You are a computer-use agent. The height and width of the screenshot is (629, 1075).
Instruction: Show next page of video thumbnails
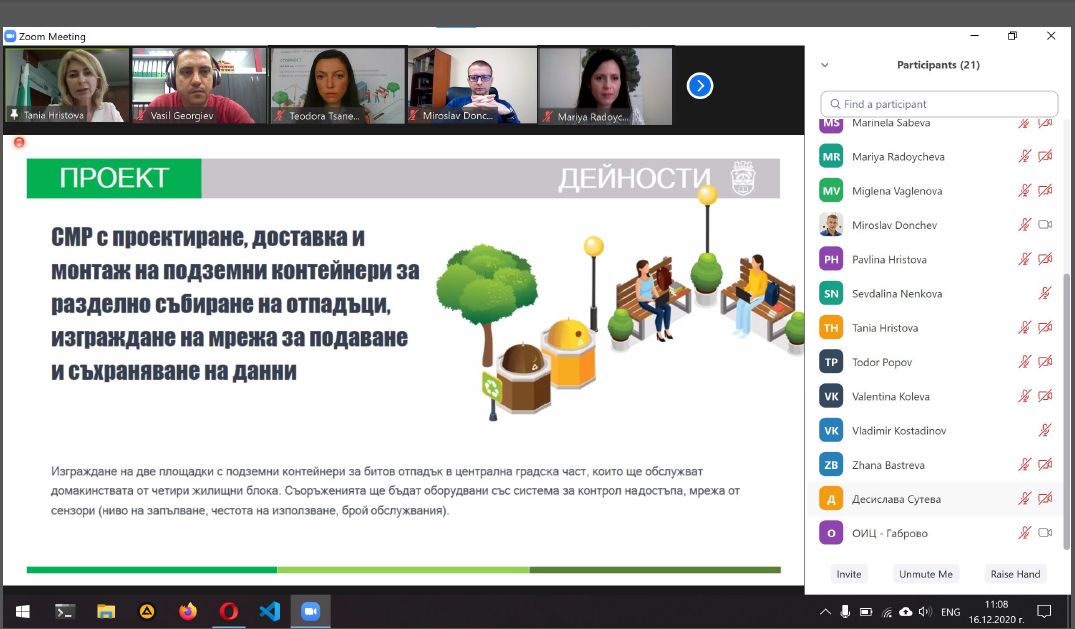699,86
